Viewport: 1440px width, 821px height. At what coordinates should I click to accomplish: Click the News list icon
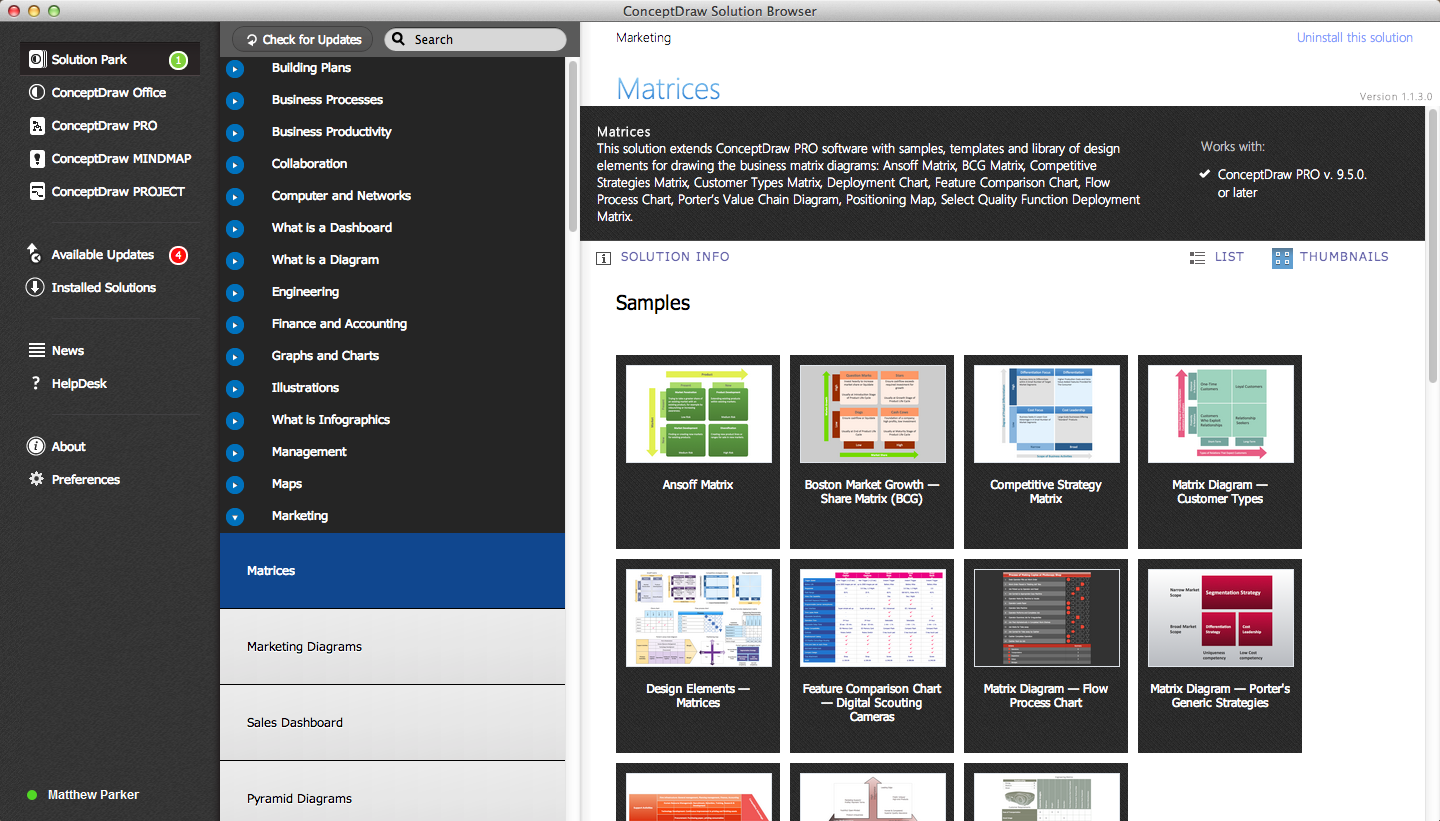click(37, 350)
